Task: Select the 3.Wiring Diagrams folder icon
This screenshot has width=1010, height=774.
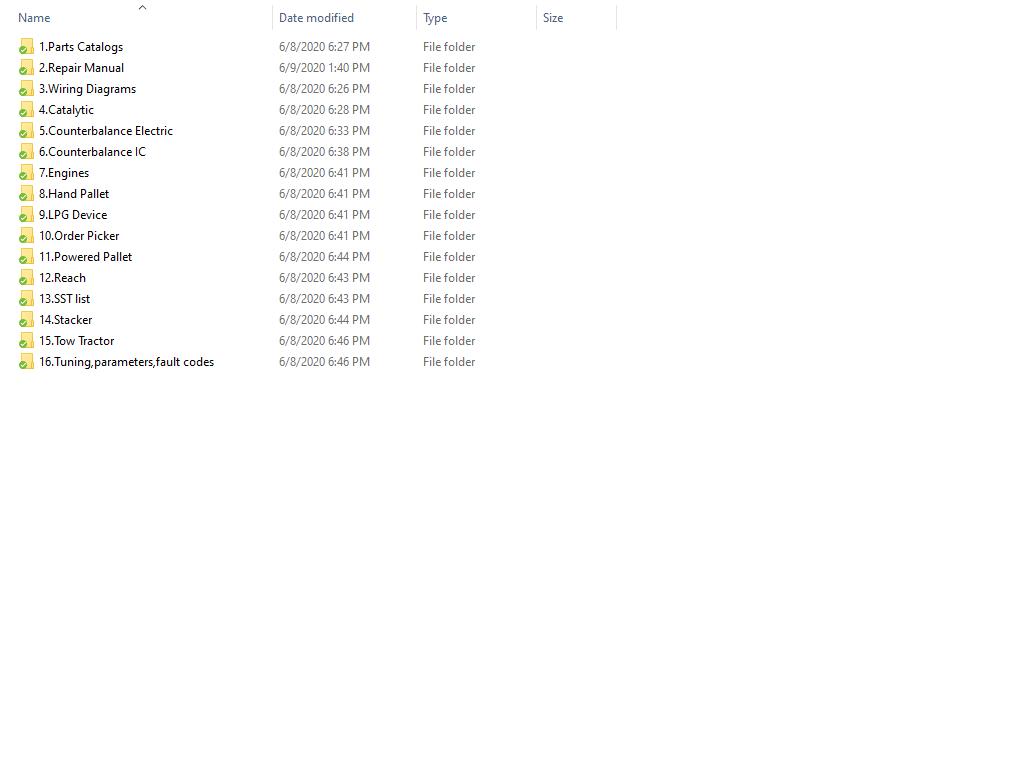Action: pyautogui.click(x=26, y=89)
